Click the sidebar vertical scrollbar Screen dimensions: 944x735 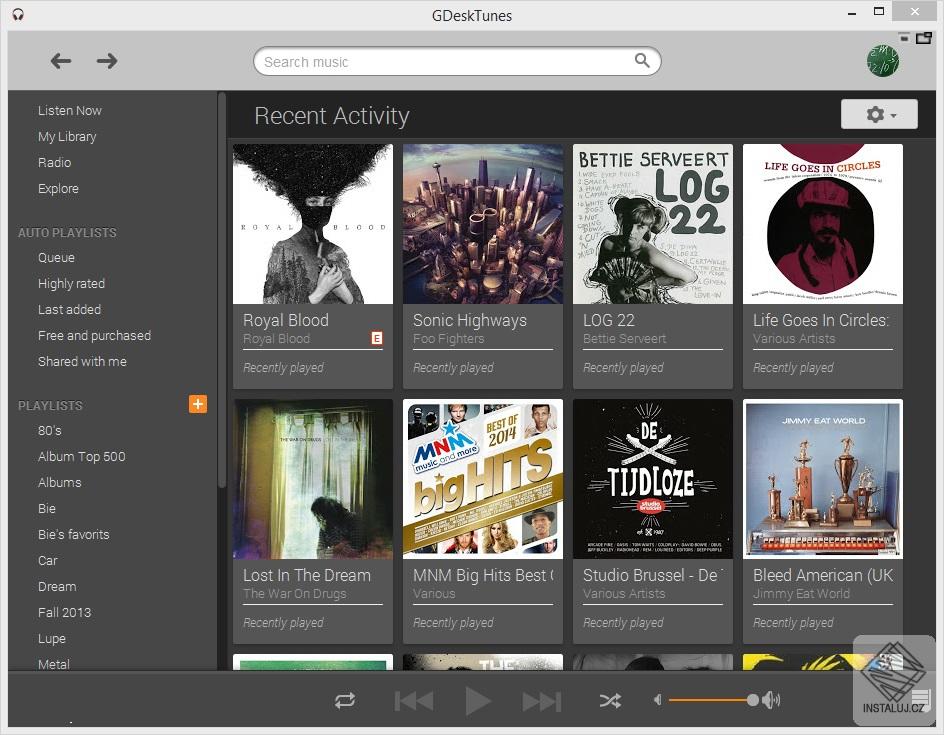coord(222,289)
